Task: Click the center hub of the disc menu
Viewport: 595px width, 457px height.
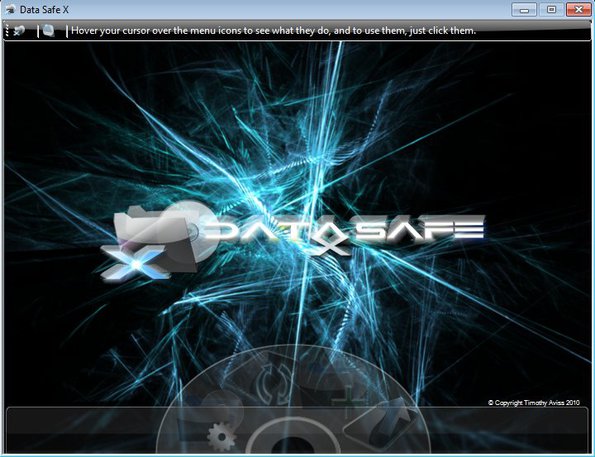Action: [x=293, y=440]
